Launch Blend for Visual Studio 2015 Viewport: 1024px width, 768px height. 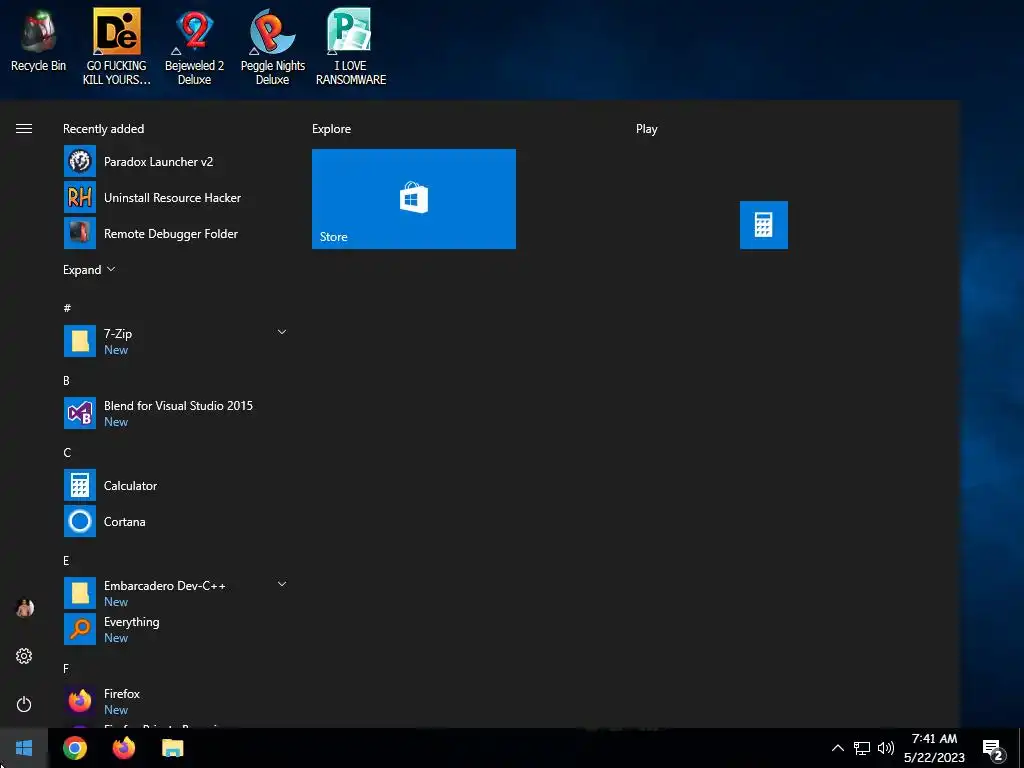click(x=175, y=413)
